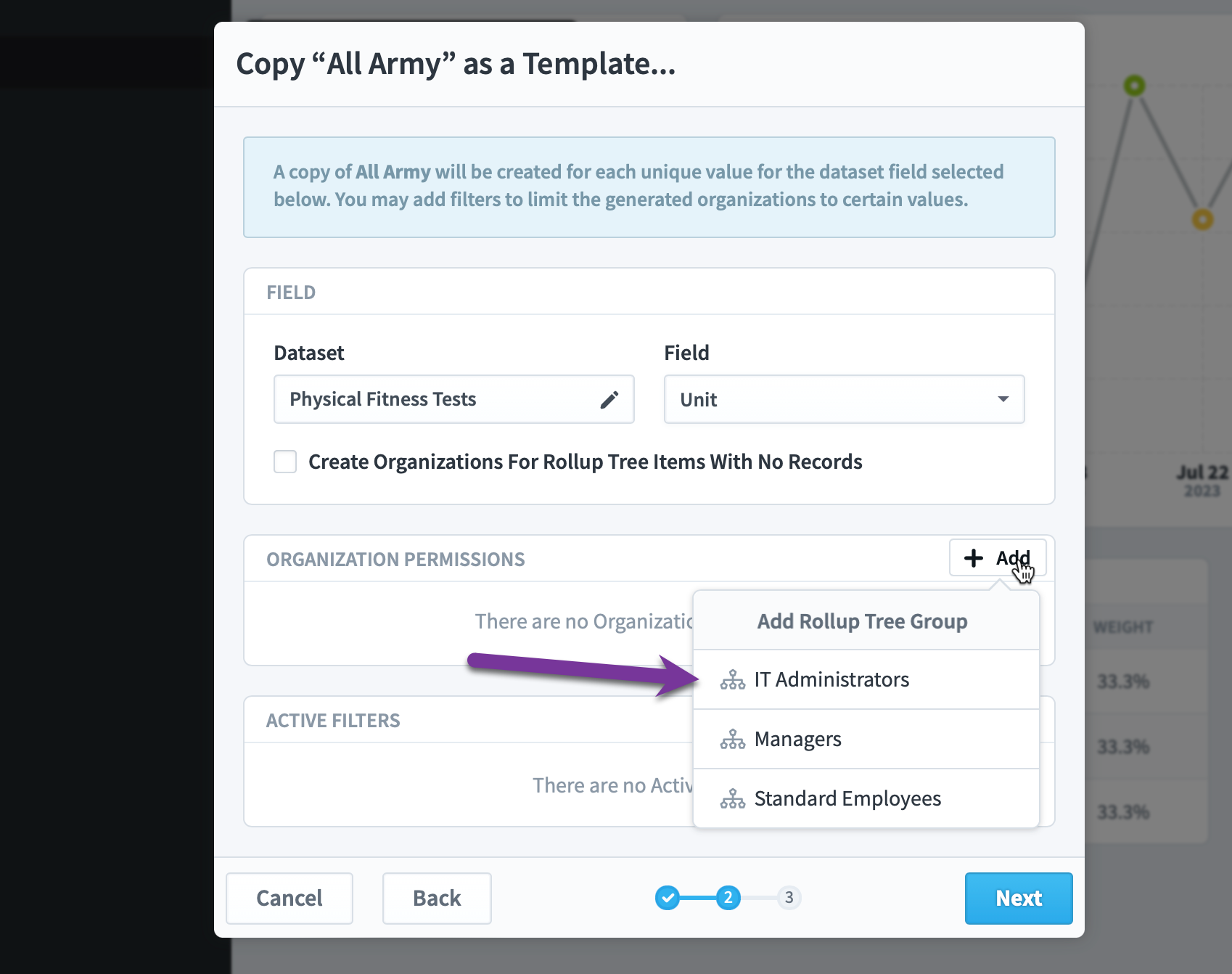Click the hierarchy icon beside Managers
The height and width of the screenshot is (974, 1232).
[x=732, y=740]
